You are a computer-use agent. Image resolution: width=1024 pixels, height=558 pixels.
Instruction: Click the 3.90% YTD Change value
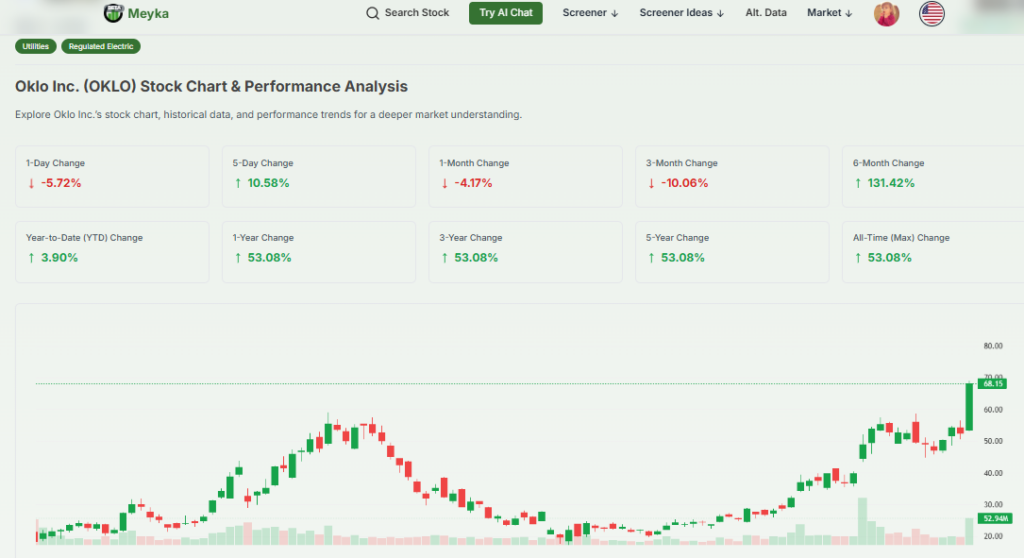[59, 258]
